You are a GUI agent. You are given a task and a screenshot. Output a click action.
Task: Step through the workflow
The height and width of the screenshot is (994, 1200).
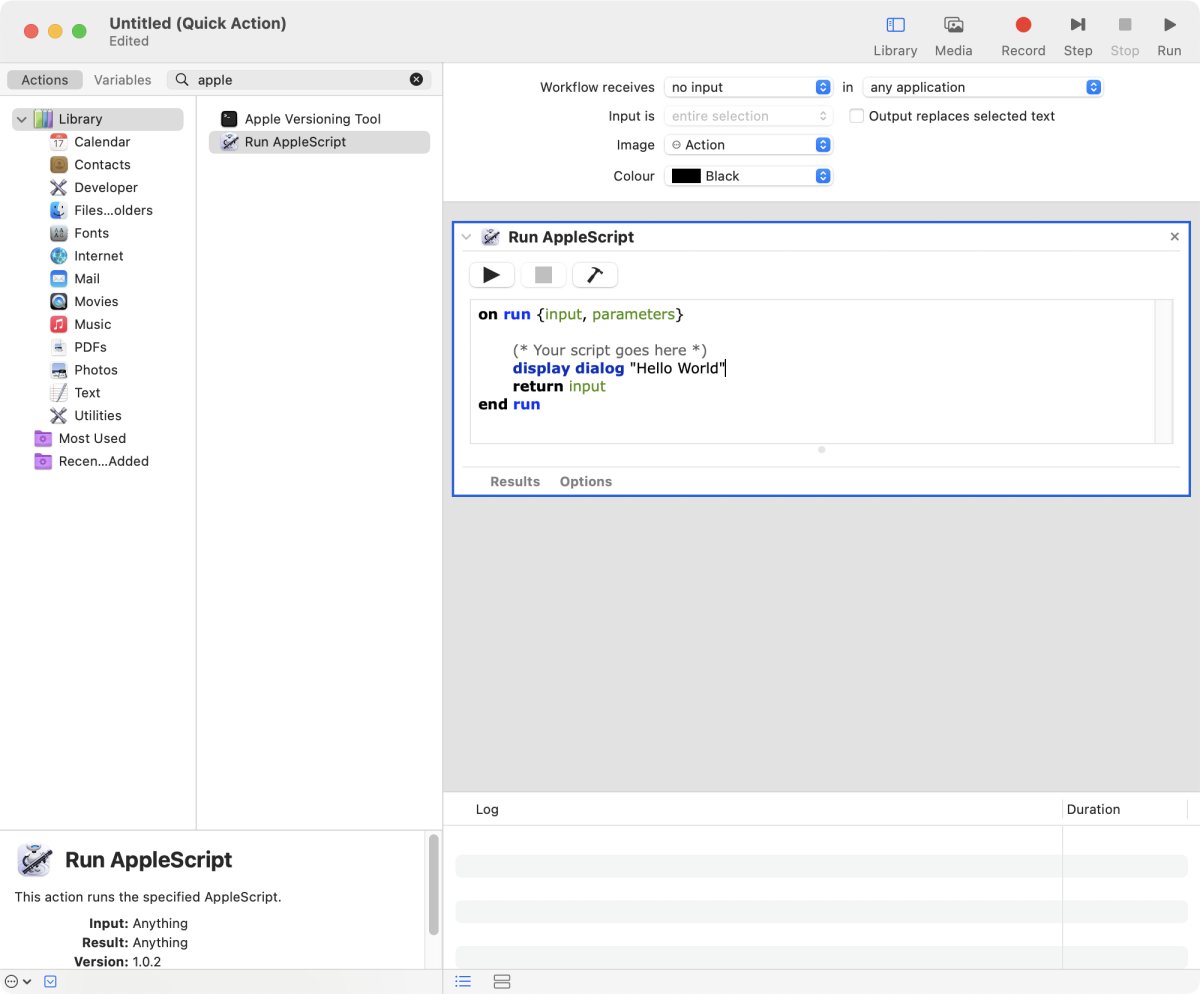point(1077,36)
